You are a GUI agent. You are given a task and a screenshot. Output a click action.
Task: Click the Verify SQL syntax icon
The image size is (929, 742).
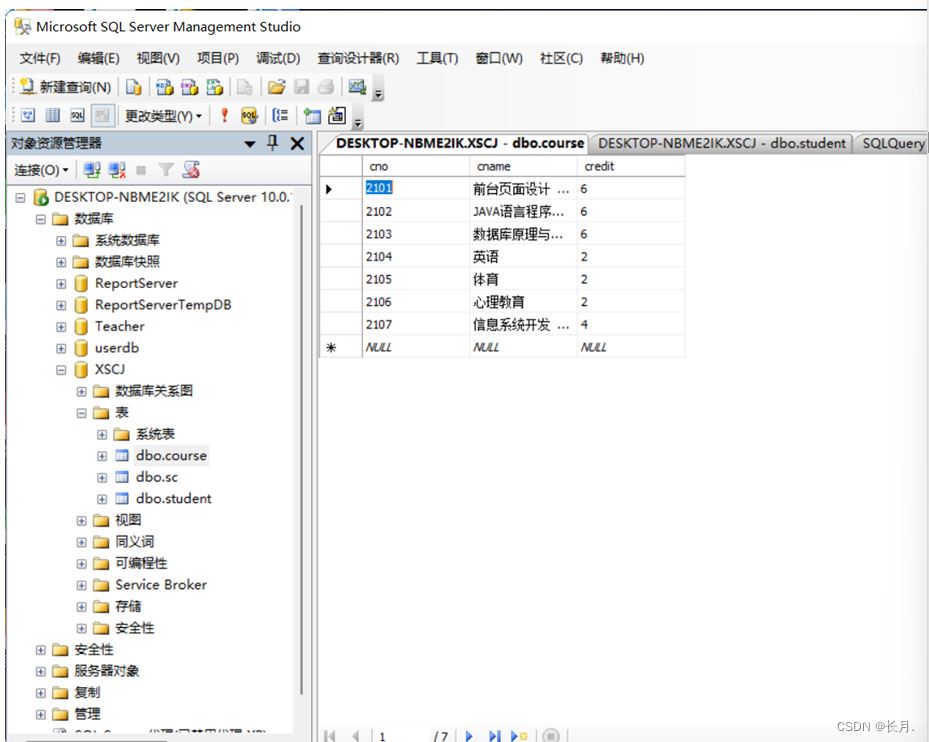(x=249, y=116)
